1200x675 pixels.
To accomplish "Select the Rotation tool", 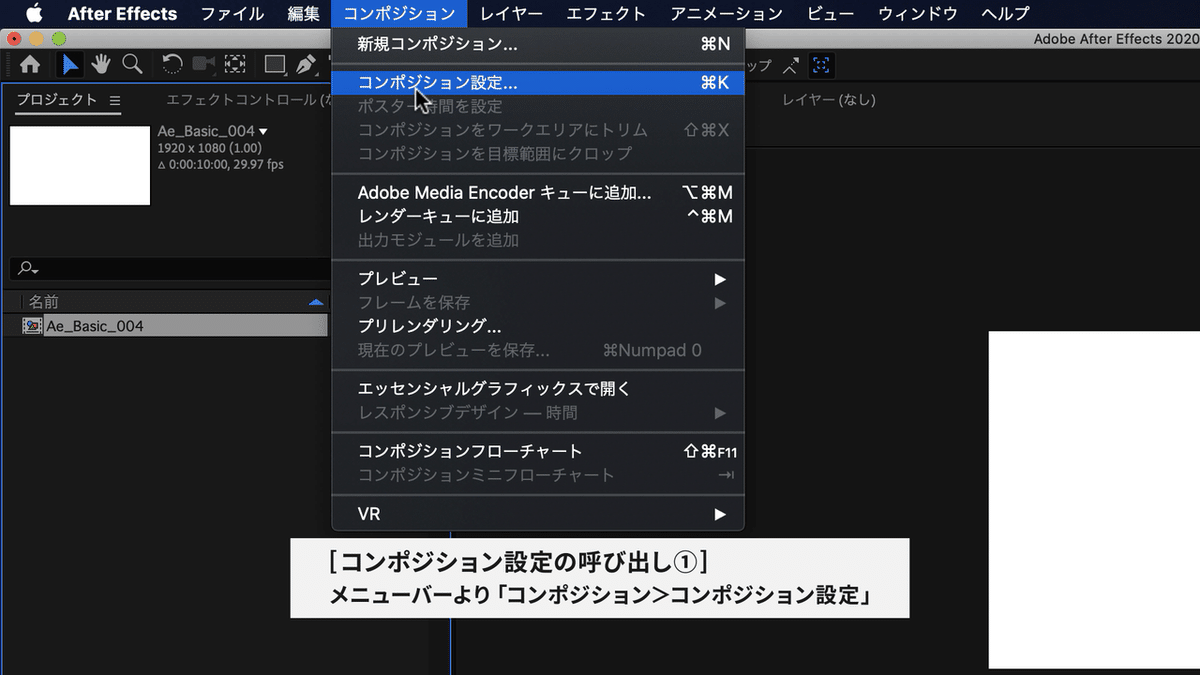I will pyautogui.click(x=172, y=65).
